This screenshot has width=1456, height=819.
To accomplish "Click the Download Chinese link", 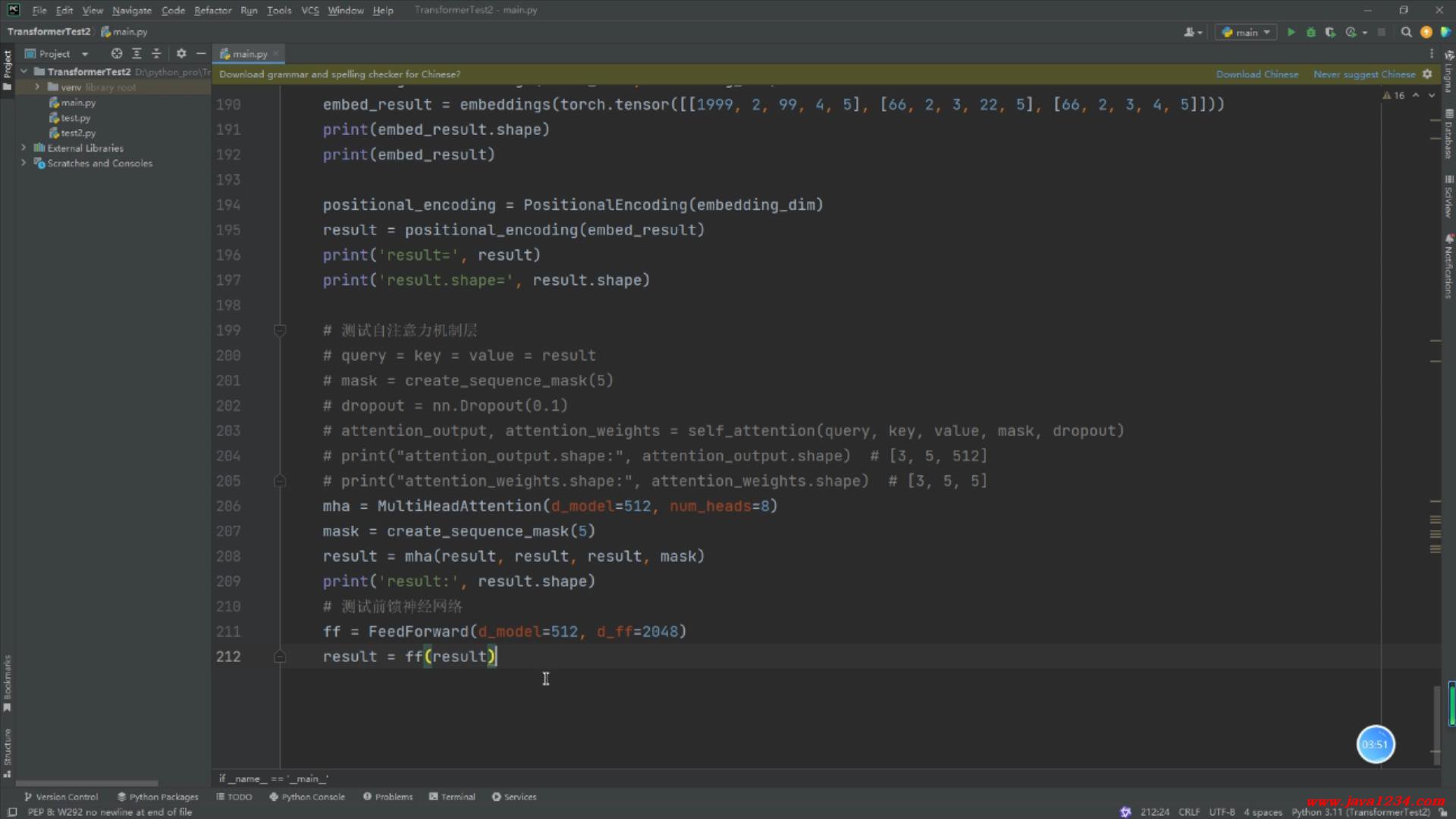I will point(1257,74).
